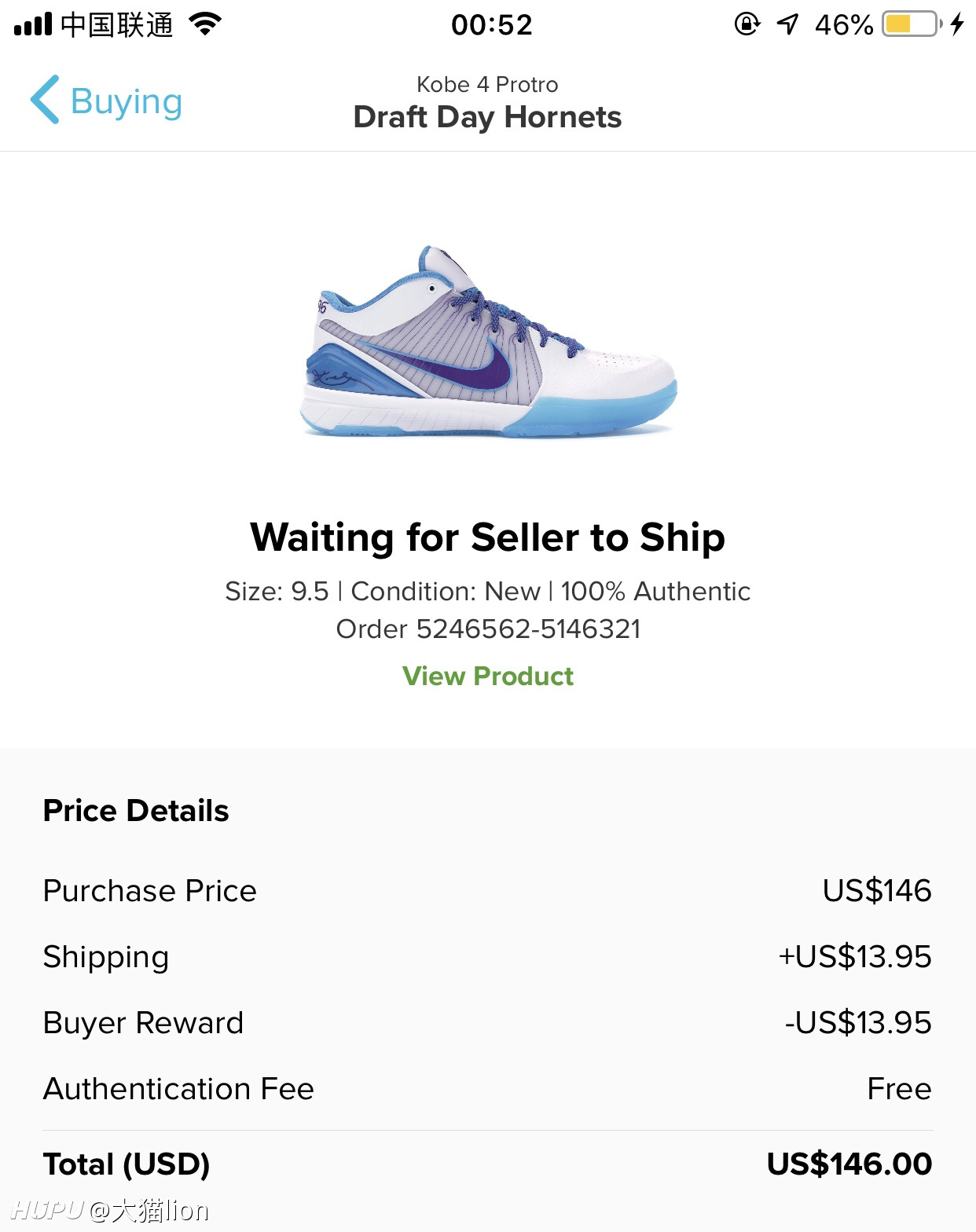Tap the Buyer Reward discount row
This screenshot has width=976, height=1232.
pos(143,1023)
